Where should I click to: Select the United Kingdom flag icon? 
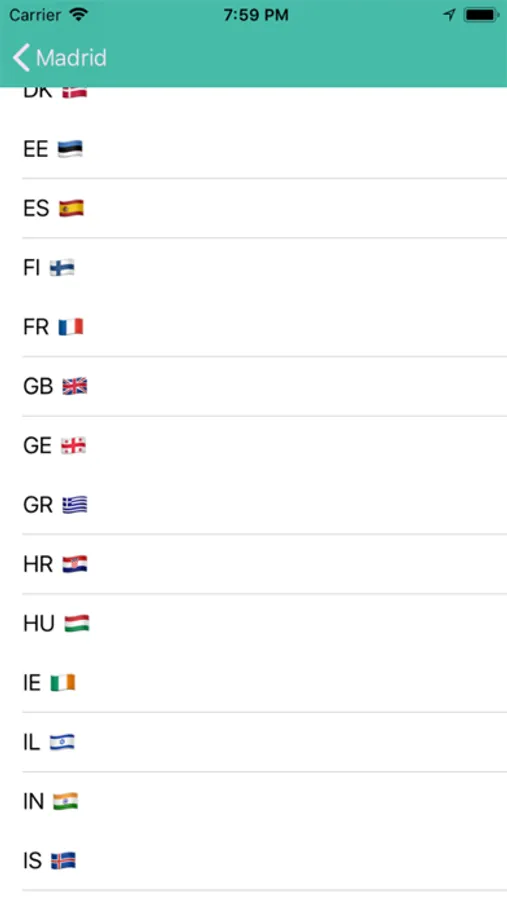click(x=75, y=386)
